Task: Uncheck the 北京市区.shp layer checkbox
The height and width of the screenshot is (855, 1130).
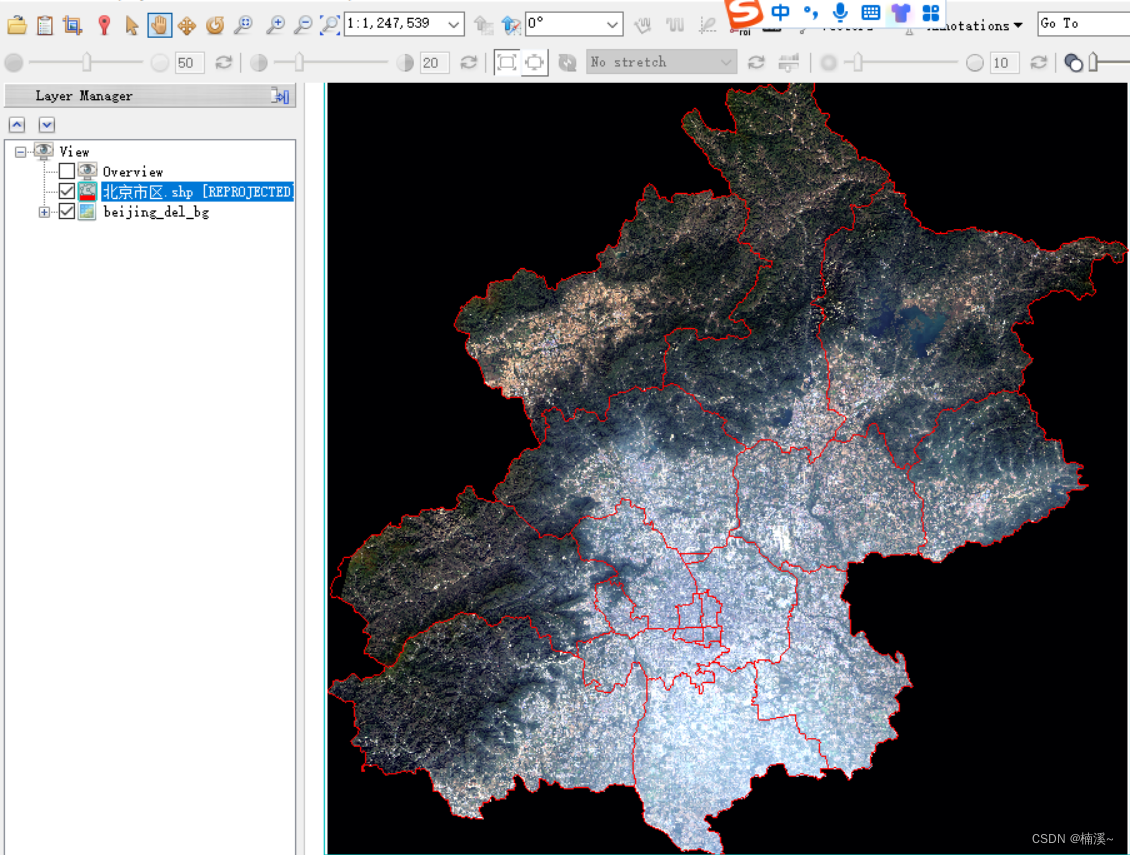Action: [66, 191]
